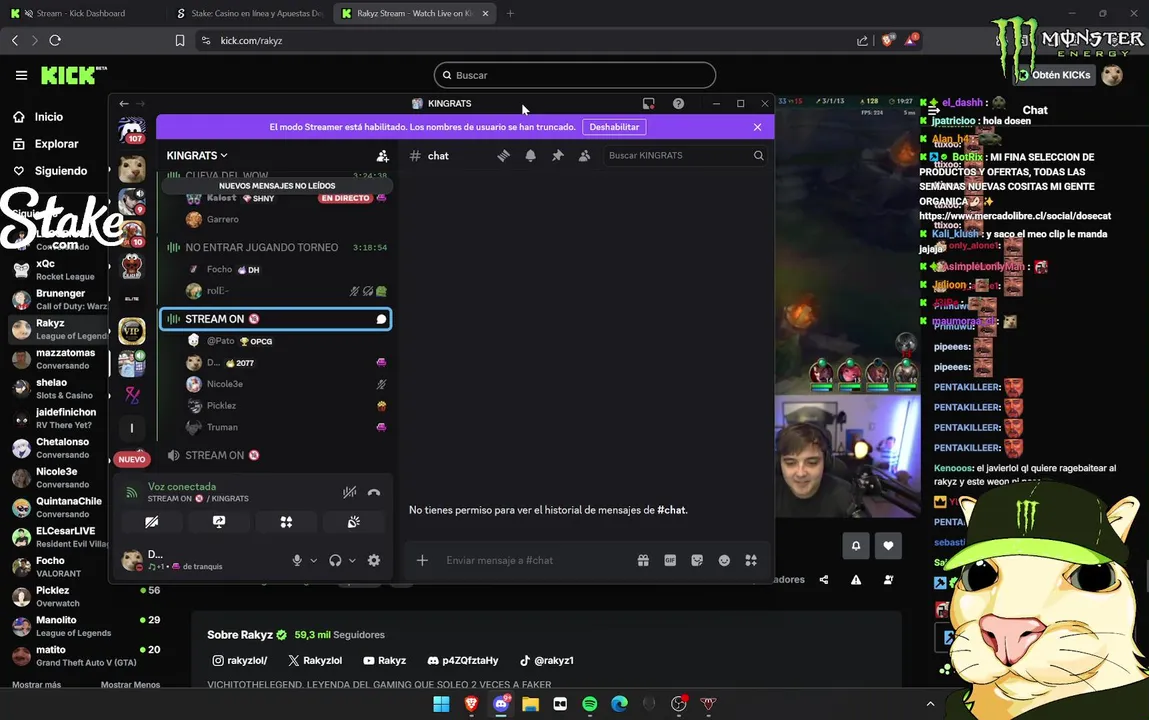Open Discord user settings gear
The image size is (1149, 720).
[374, 560]
